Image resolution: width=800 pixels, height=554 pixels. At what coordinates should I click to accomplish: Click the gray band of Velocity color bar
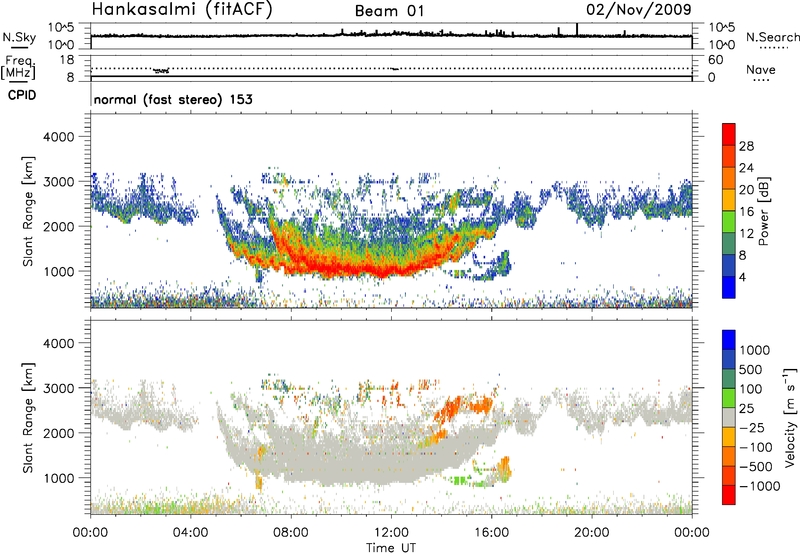[x=729, y=418]
